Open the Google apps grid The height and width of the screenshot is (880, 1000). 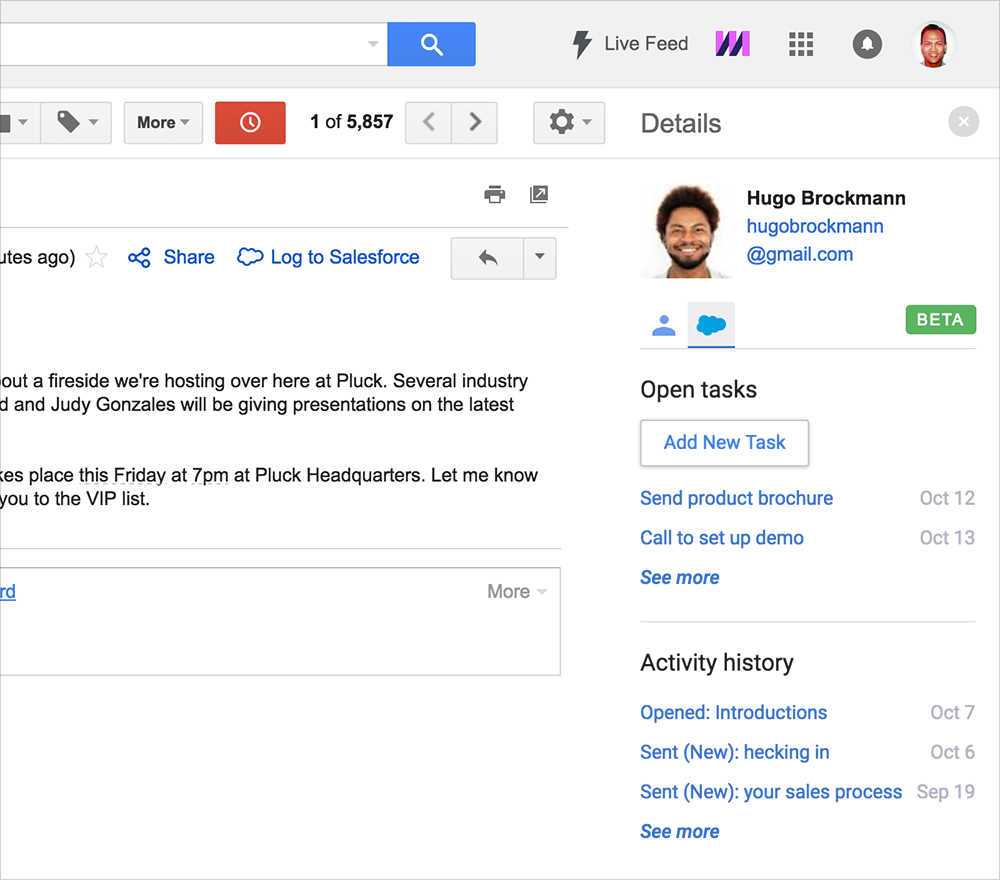click(801, 44)
